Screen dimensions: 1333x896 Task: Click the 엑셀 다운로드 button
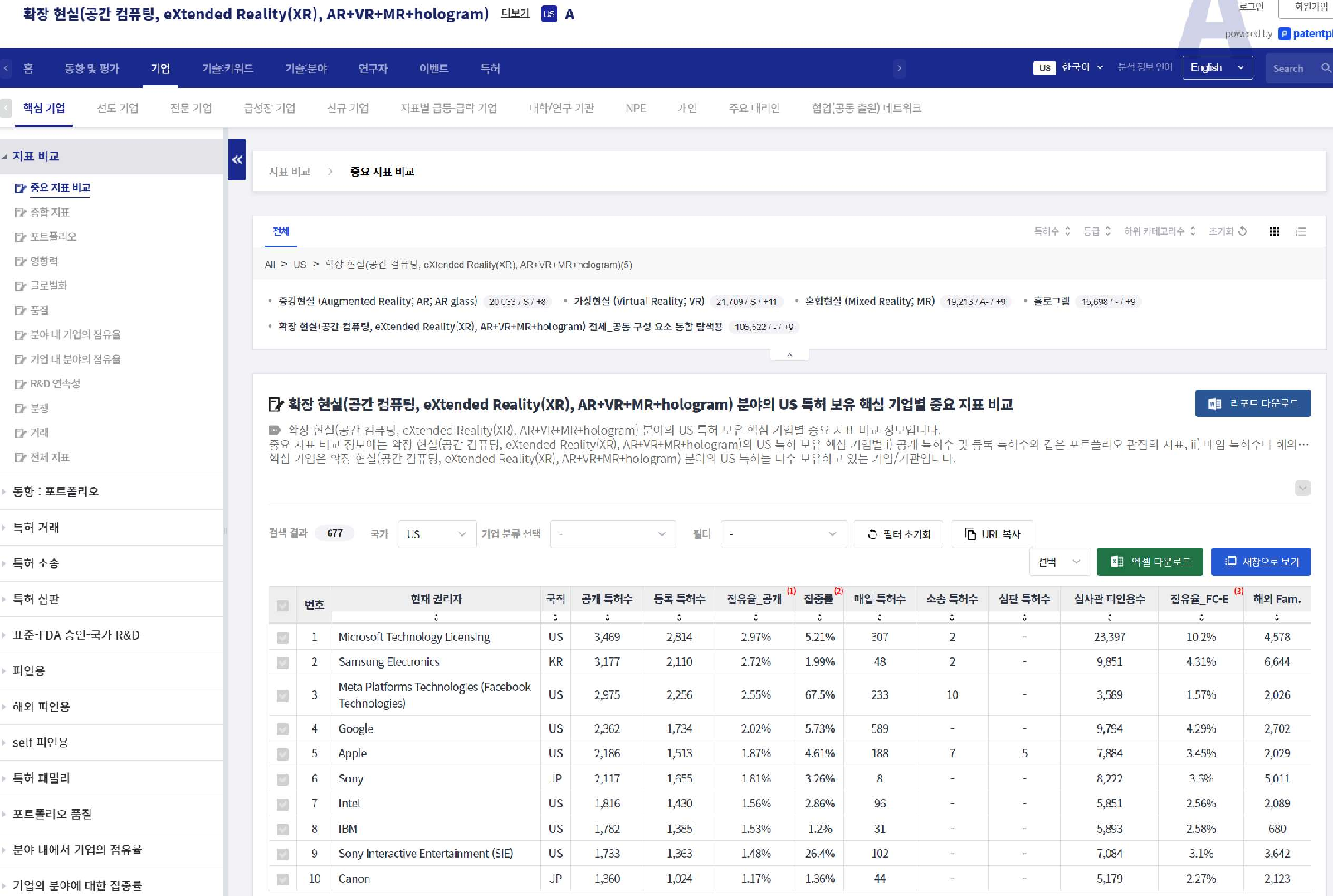[x=1150, y=562]
